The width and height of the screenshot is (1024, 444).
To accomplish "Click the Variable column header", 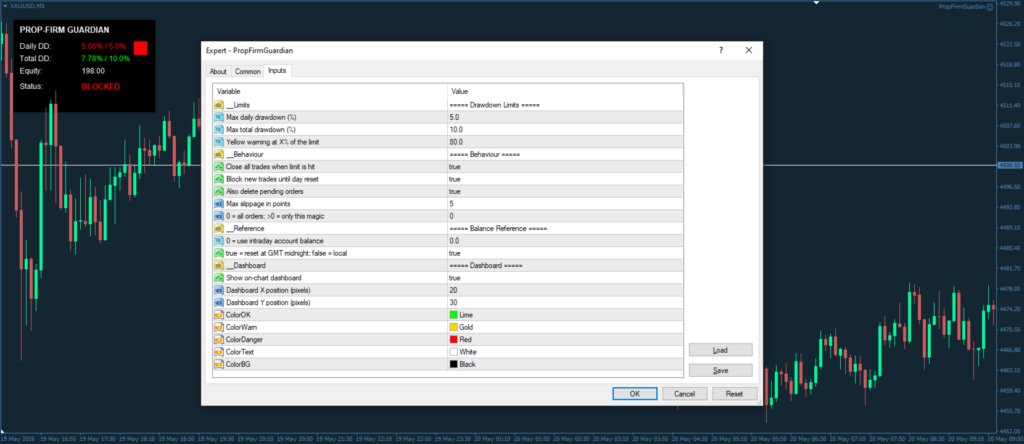I will tap(330, 91).
